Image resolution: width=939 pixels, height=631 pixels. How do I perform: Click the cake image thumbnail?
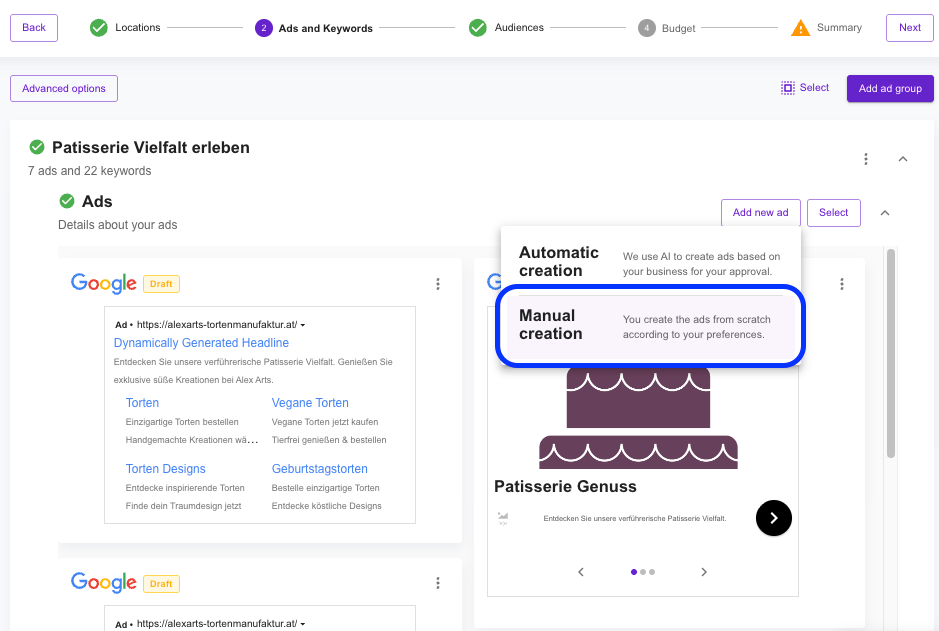638,418
